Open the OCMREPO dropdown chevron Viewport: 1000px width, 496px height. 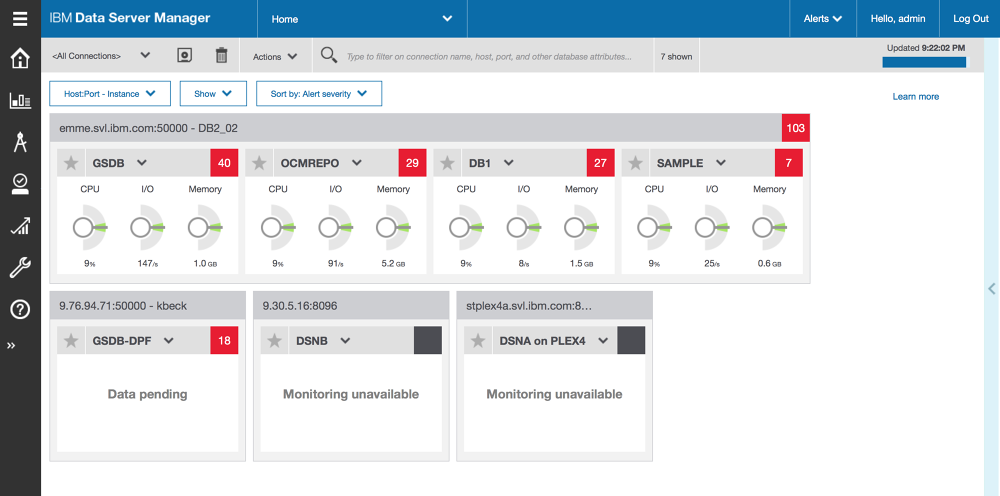[x=357, y=163]
